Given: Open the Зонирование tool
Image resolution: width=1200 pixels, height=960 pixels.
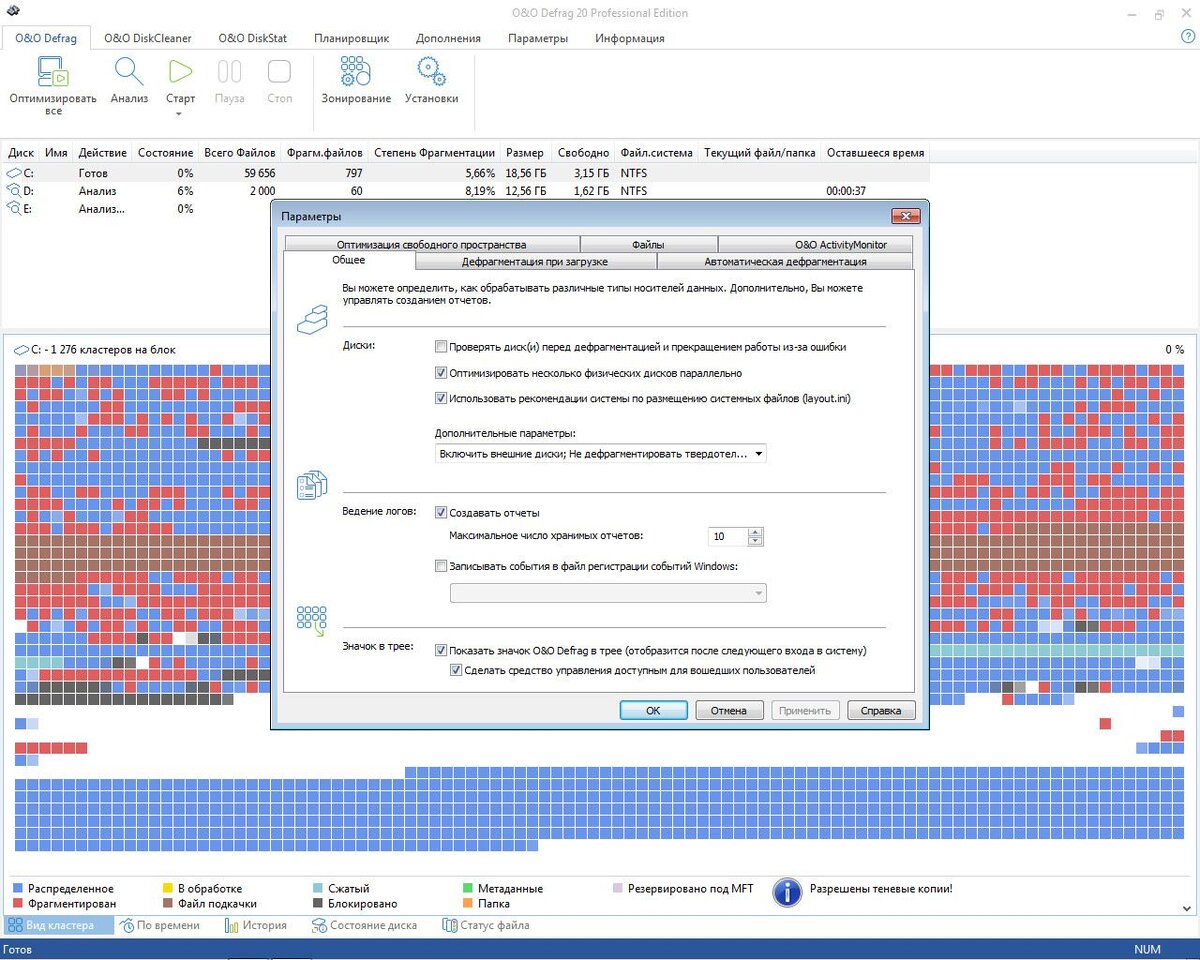Looking at the screenshot, I should tap(356, 72).
